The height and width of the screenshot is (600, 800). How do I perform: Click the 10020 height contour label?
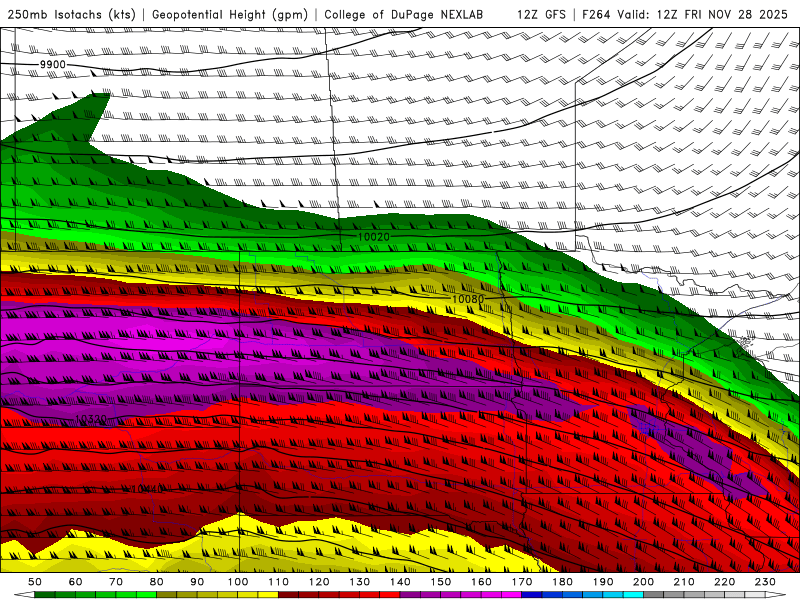(x=373, y=237)
